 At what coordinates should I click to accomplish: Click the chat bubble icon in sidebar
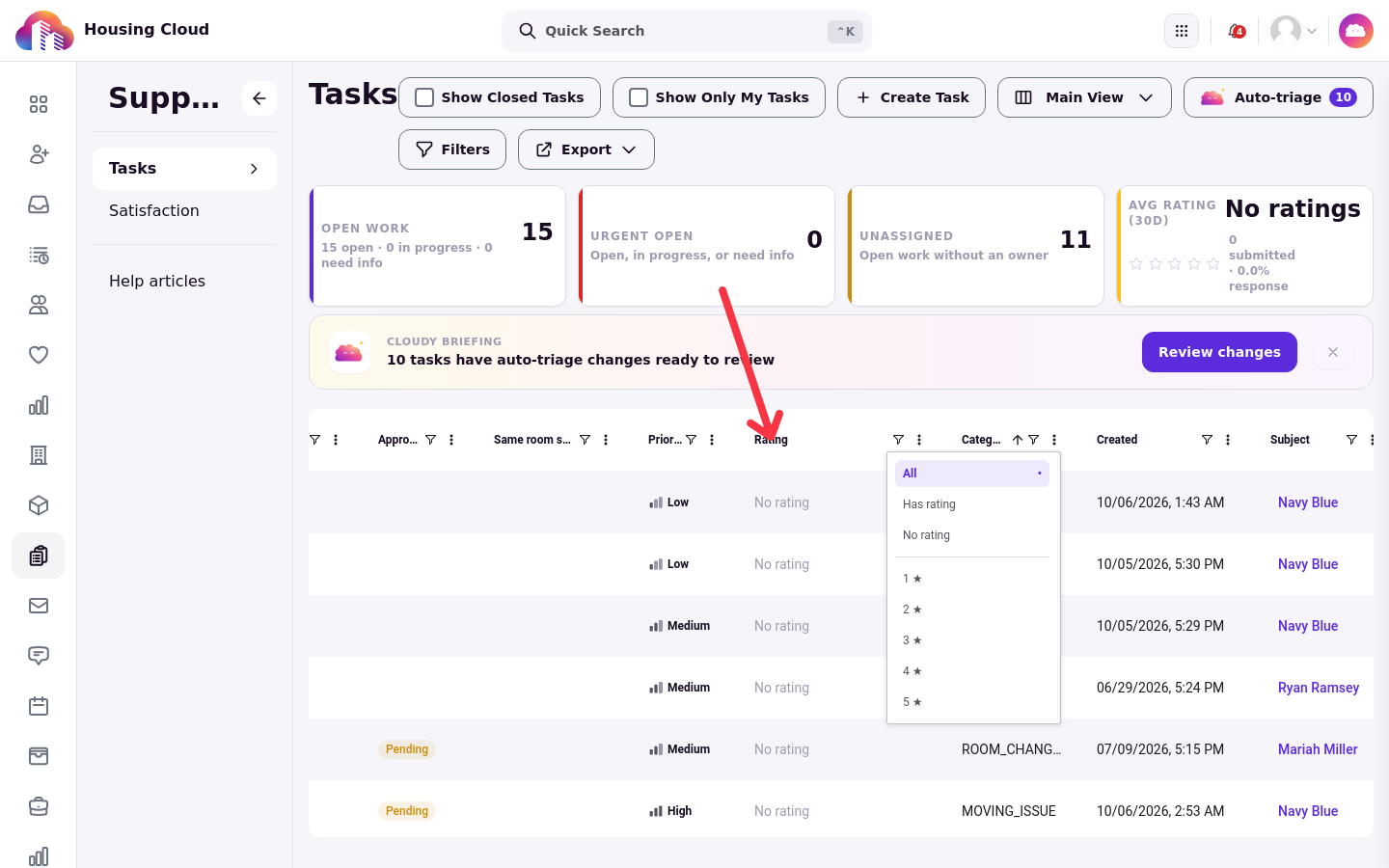[x=39, y=656]
